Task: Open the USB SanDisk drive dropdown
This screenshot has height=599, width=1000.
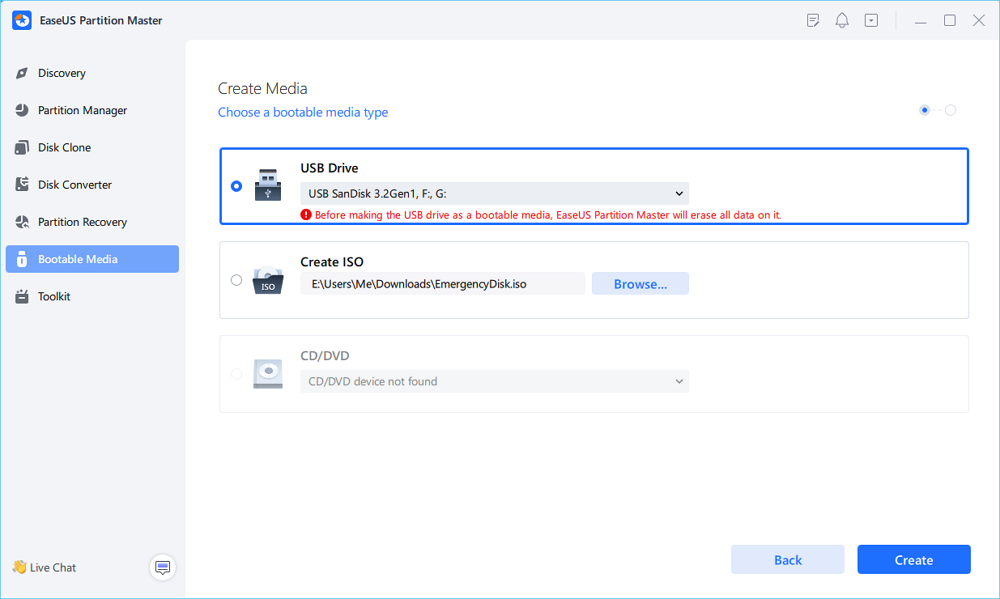Action: (x=494, y=193)
